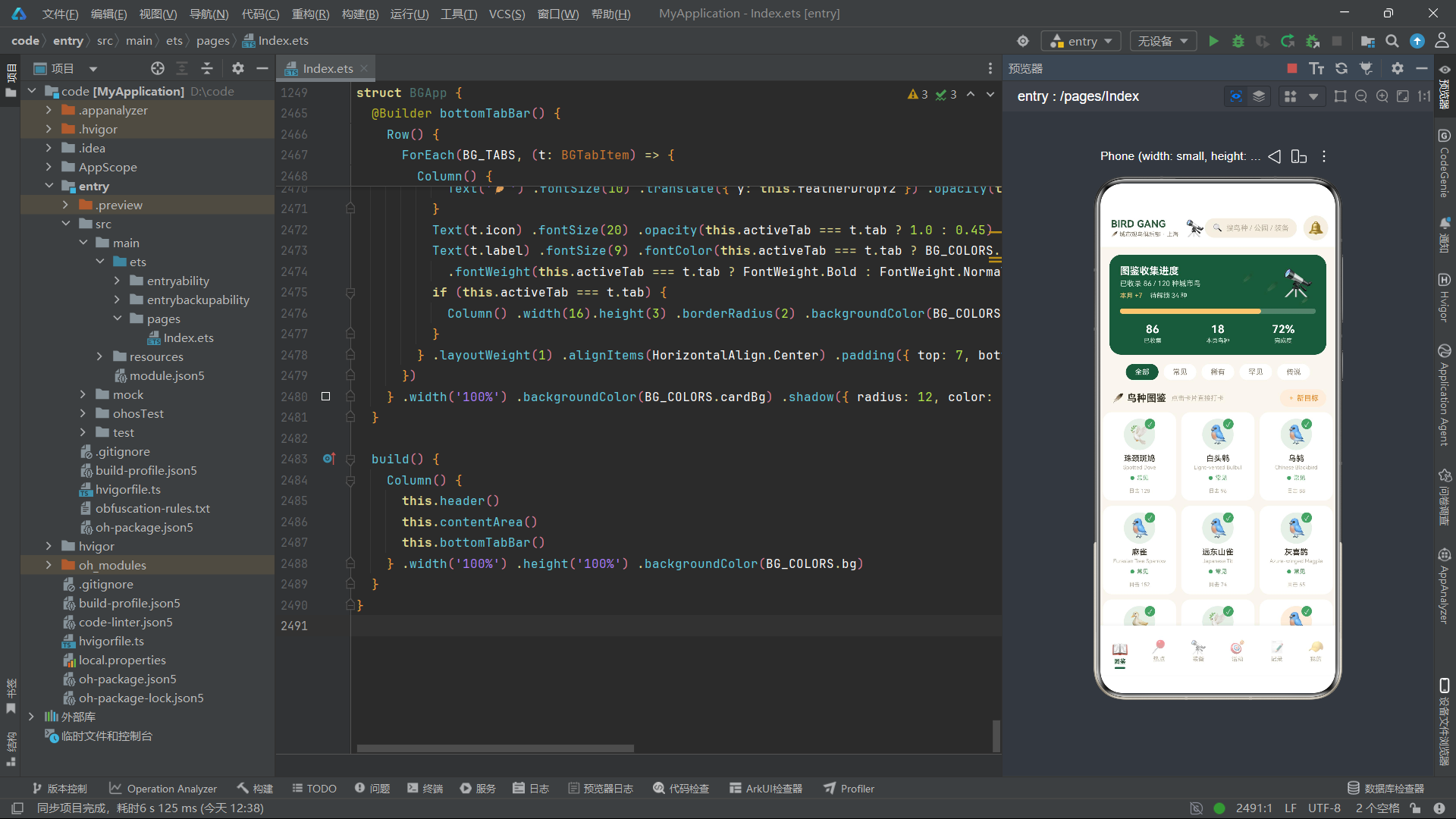Open the 终端 tool window tab

tap(425, 789)
